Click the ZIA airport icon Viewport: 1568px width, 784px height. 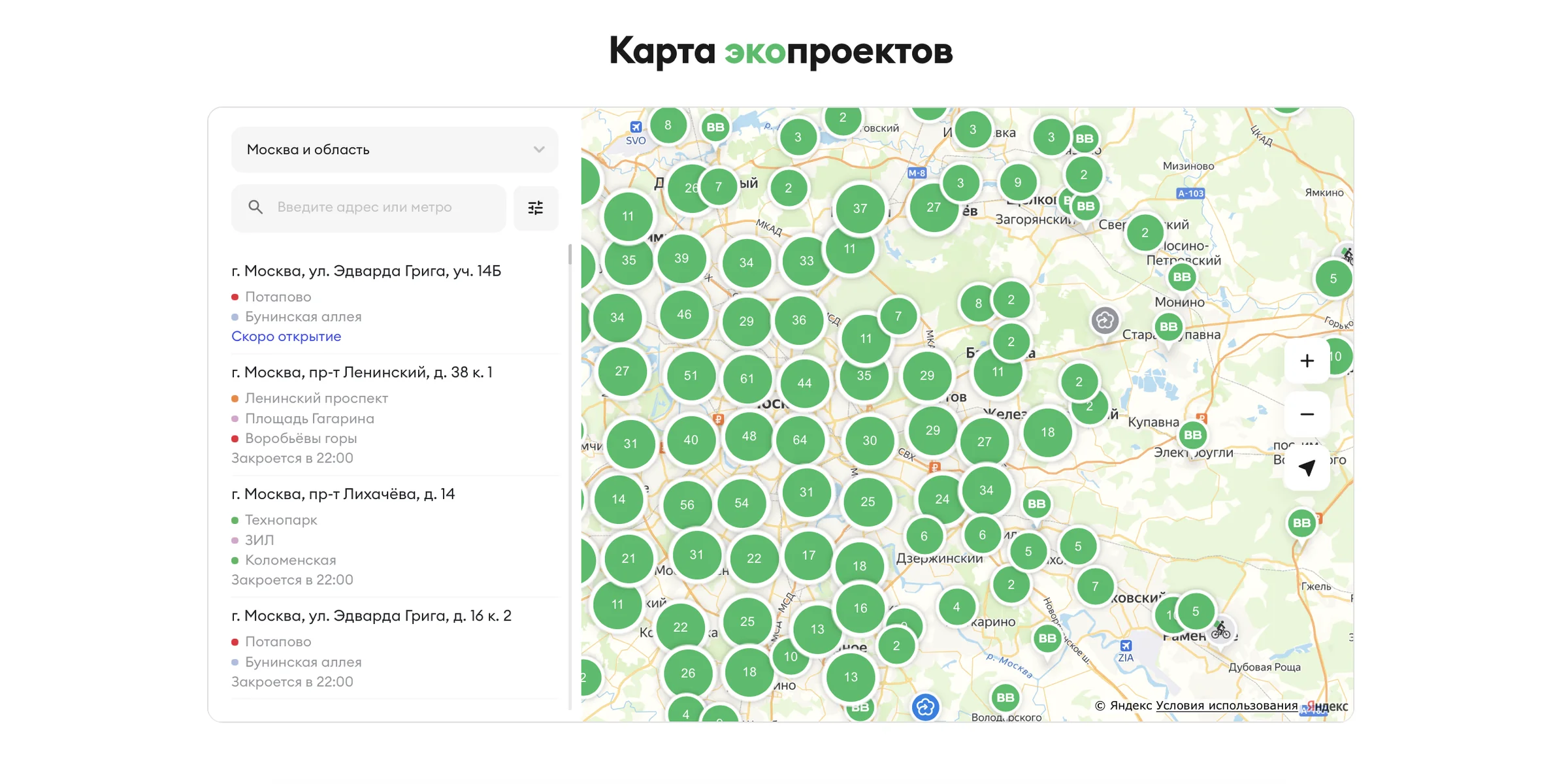[1126, 645]
